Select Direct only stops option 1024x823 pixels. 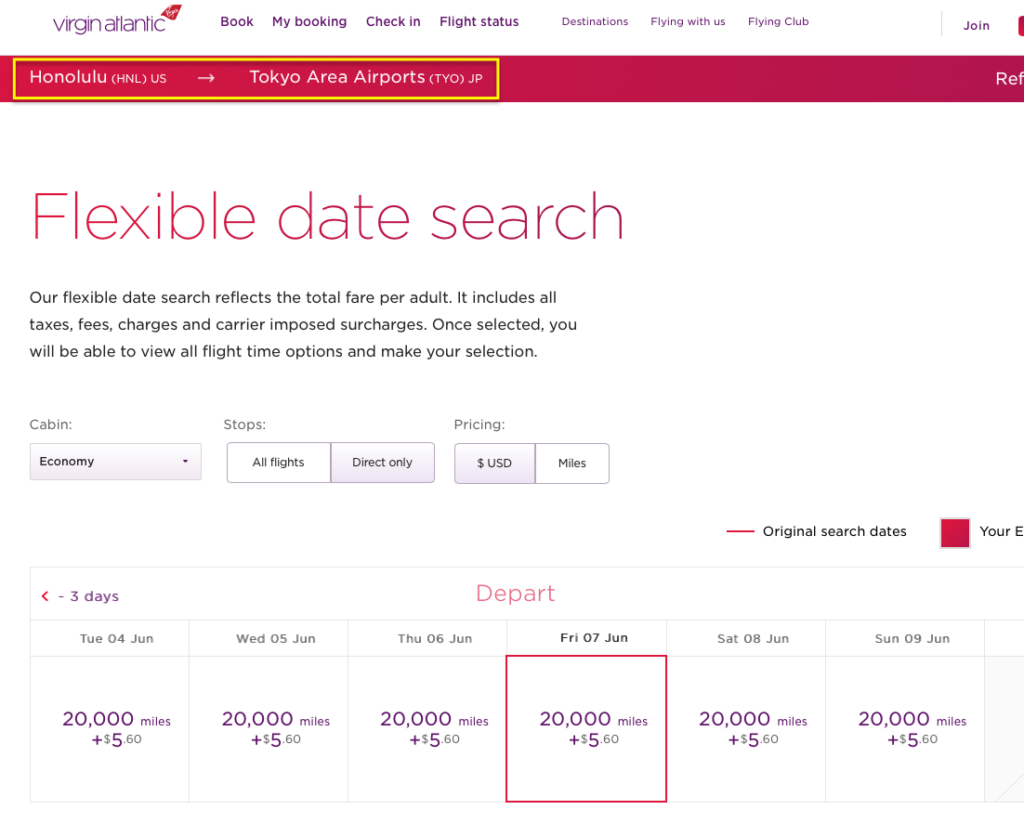coord(383,462)
